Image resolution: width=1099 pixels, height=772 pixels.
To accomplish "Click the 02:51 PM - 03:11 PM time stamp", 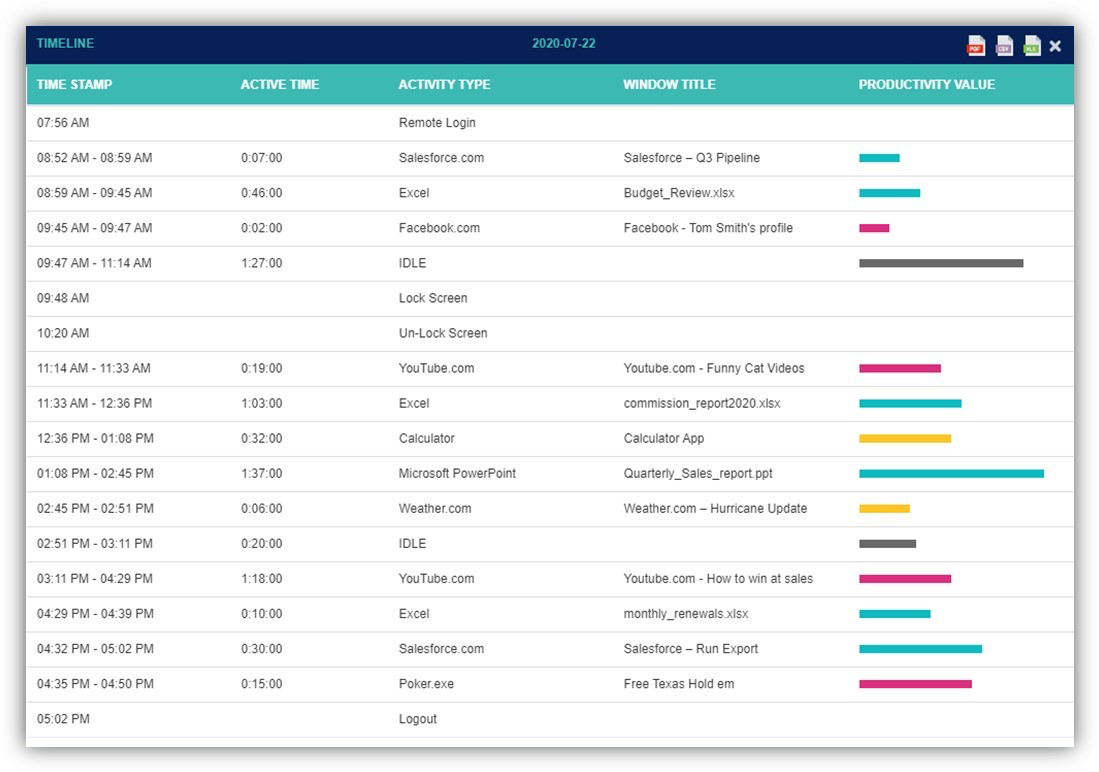I will [95, 543].
